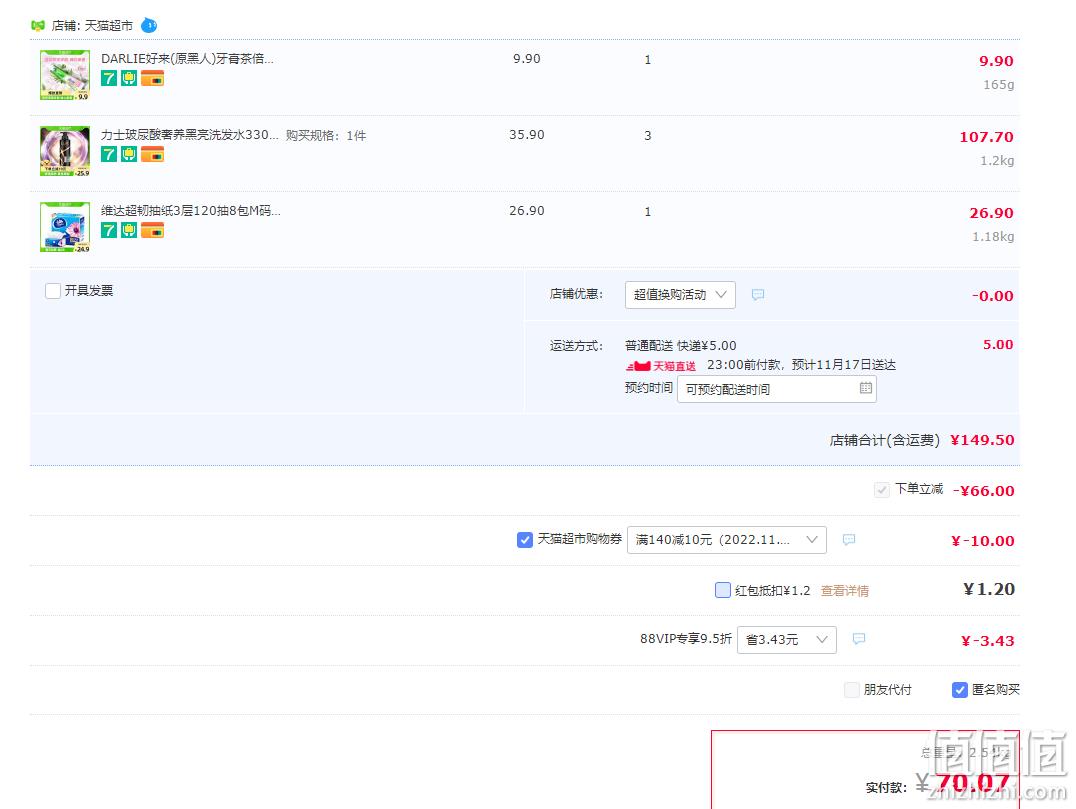This screenshot has height=809, width=1076.
Task: Click the 维达 tissue product thumbnail
Action: click(65, 227)
